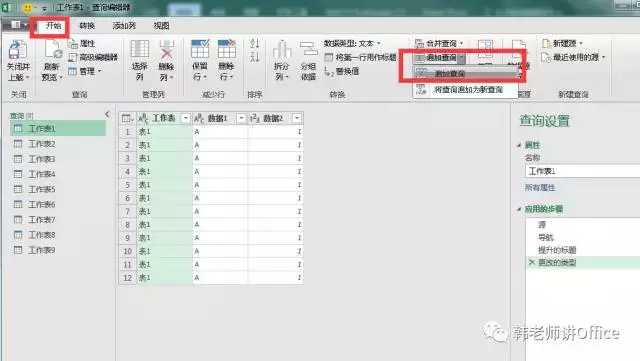640x361 pixels.
Task: Click the text type icon of 工作表 column
Action: tap(143, 118)
